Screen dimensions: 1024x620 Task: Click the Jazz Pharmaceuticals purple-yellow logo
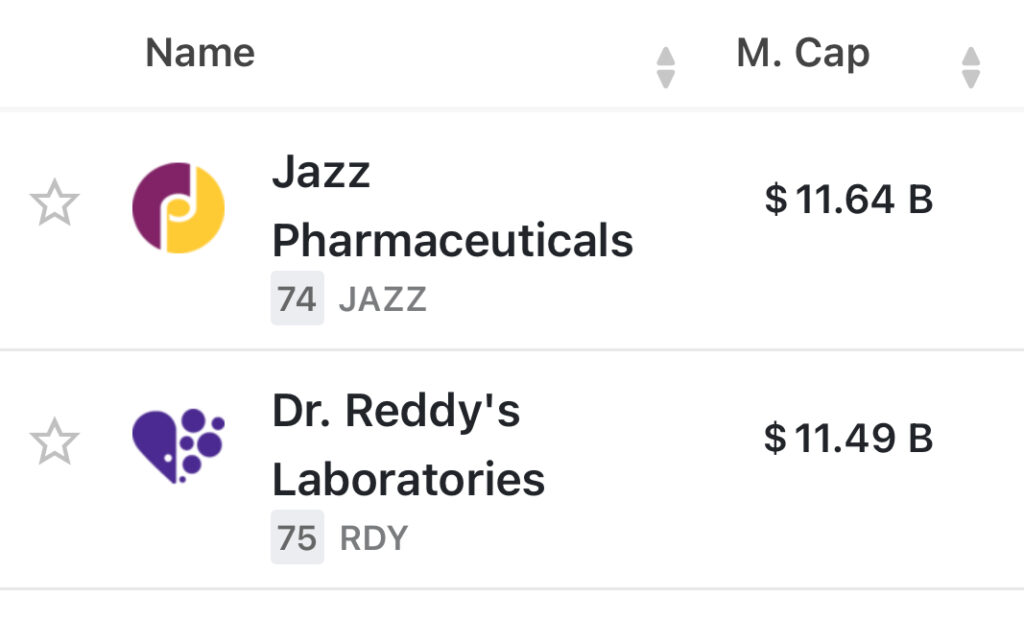coord(178,208)
